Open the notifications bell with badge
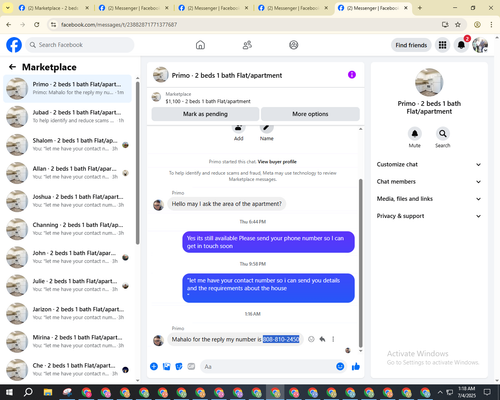The height and width of the screenshot is (400, 500). tap(461, 45)
